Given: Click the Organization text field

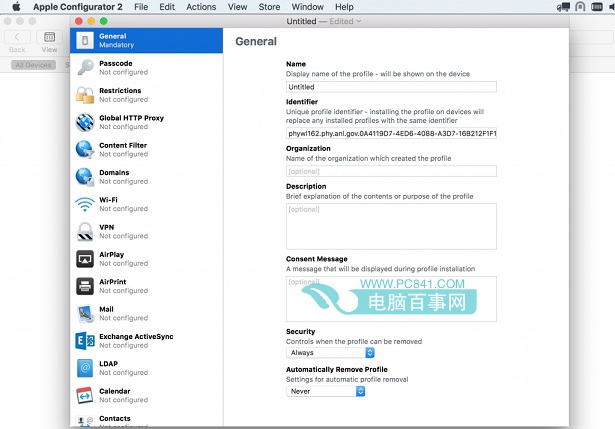Looking at the screenshot, I should click(391, 171).
